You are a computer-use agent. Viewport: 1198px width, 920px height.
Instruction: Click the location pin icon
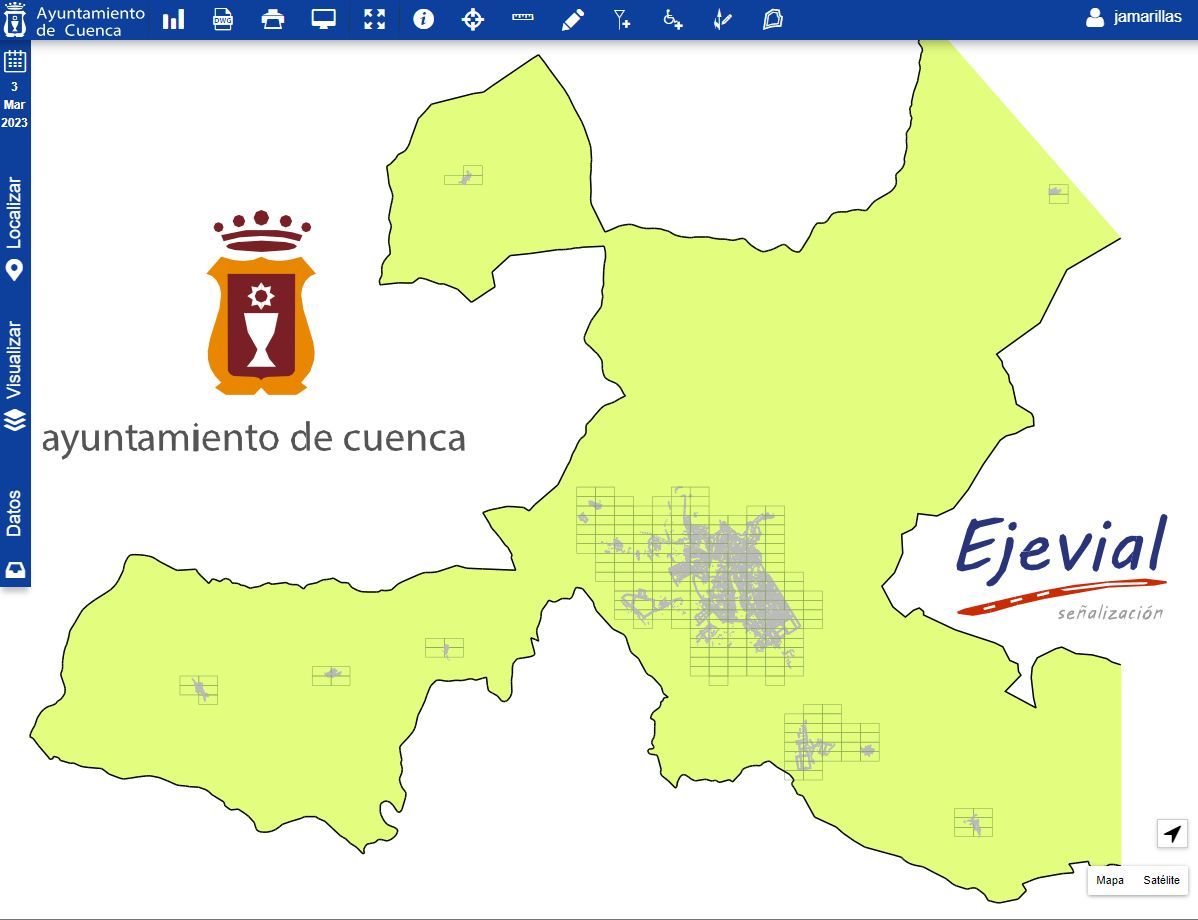tap(15, 270)
